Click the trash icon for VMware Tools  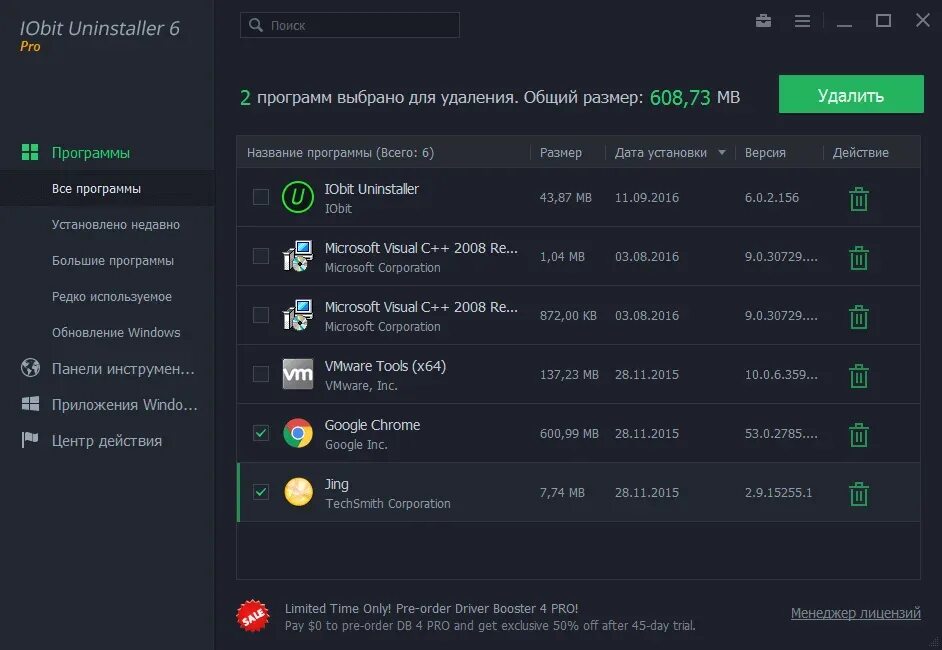[x=858, y=375]
